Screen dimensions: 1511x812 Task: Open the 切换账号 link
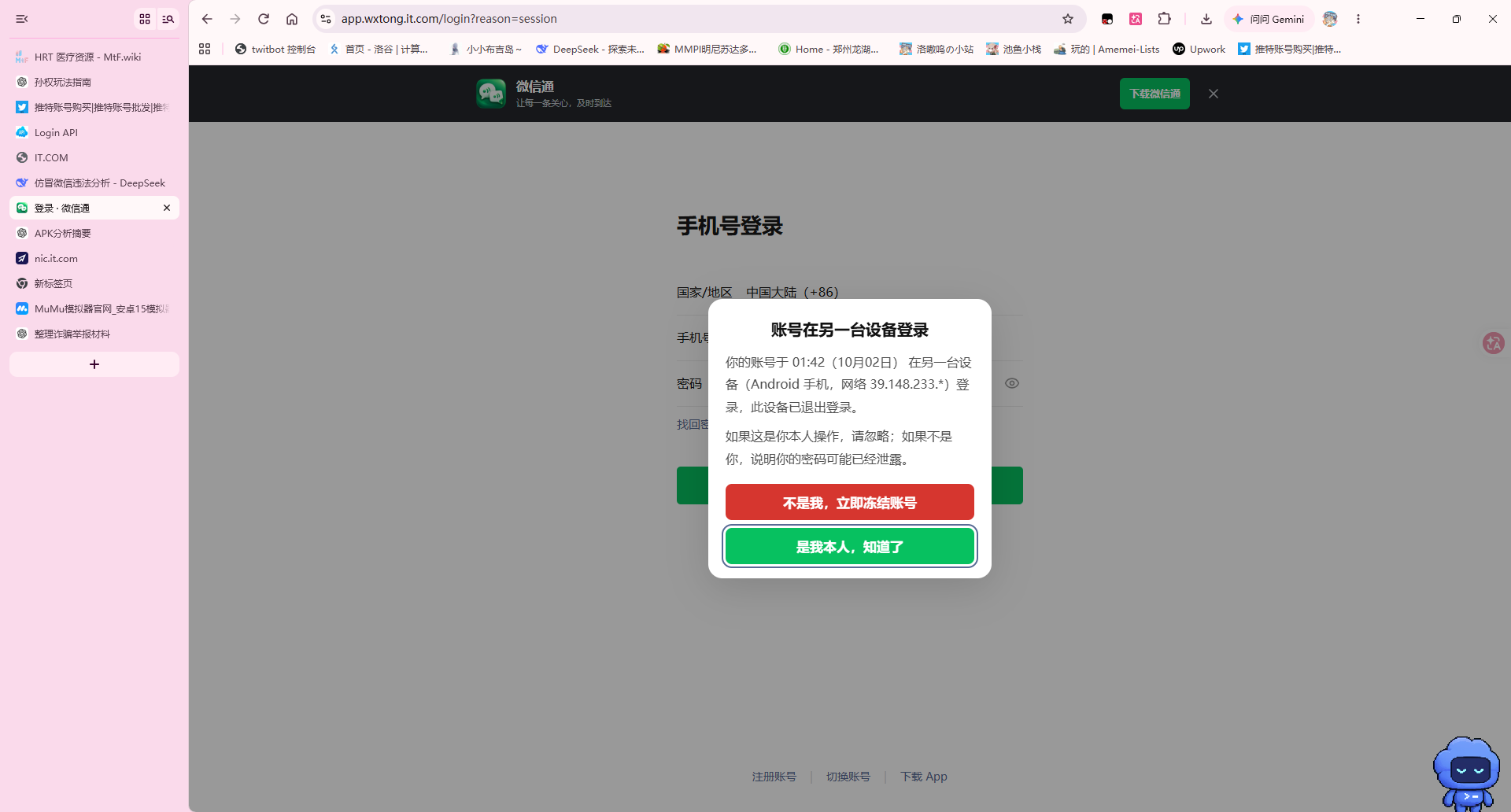(848, 777)
